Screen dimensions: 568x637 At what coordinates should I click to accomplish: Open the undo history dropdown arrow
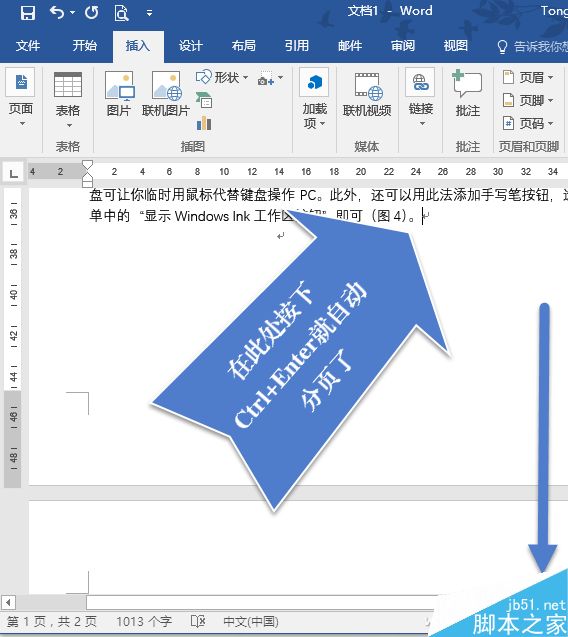point(73,13)
